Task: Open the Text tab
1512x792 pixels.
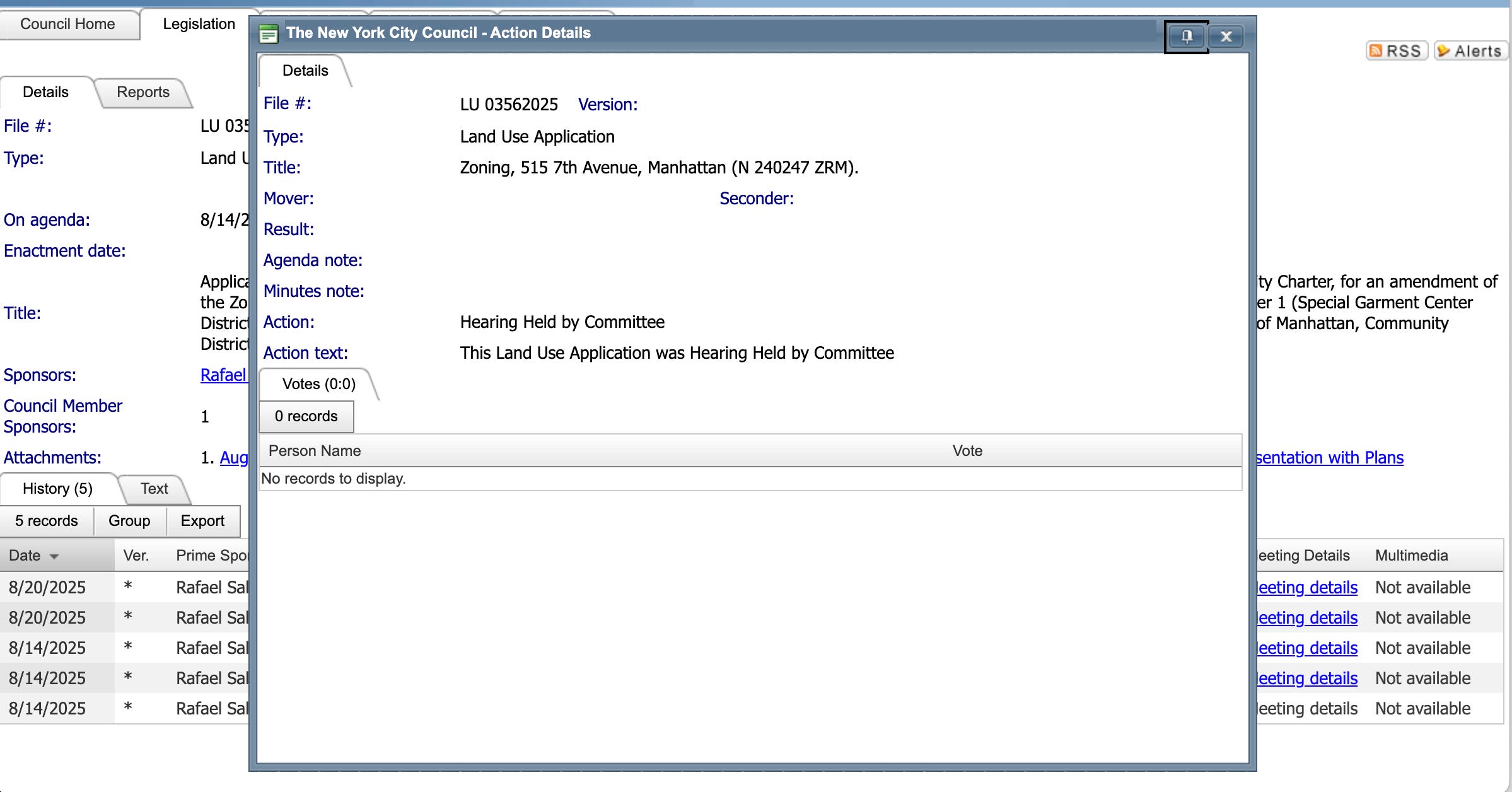Action: click(154, 489)
